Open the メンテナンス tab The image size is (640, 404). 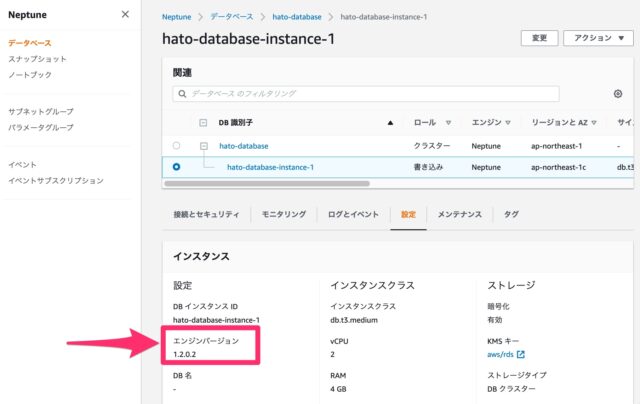click(x=460, y=214)
